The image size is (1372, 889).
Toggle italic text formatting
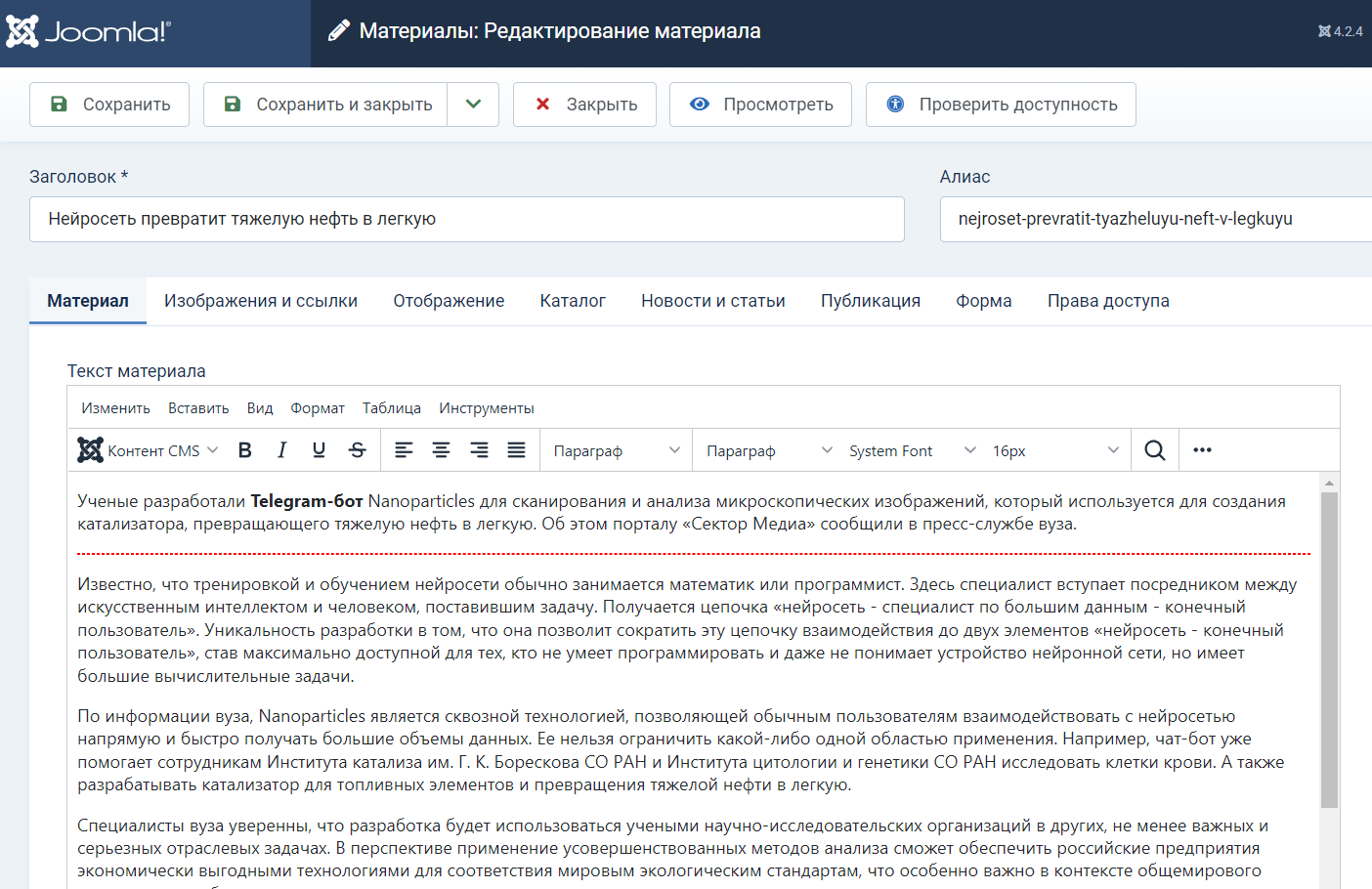pos(281,450)
